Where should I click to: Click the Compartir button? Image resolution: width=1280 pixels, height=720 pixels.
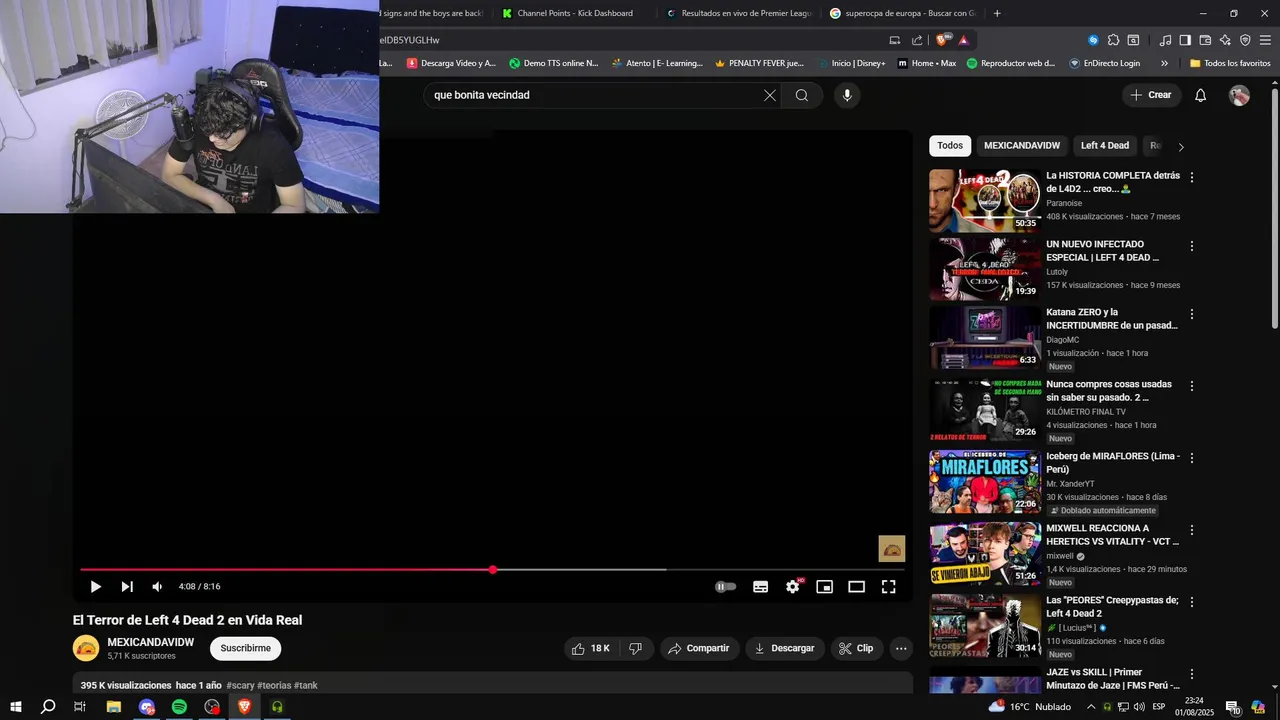[699, 648]
